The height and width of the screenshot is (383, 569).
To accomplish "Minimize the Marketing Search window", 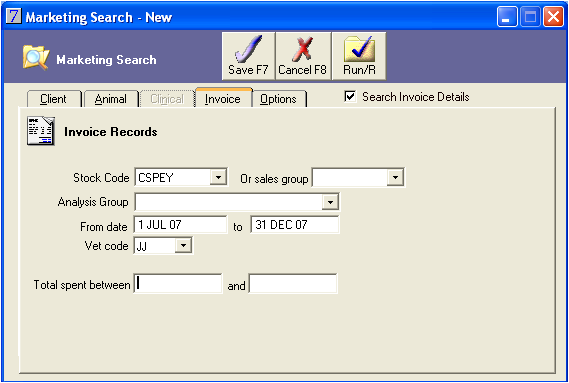I will click(x=507, y=17).
